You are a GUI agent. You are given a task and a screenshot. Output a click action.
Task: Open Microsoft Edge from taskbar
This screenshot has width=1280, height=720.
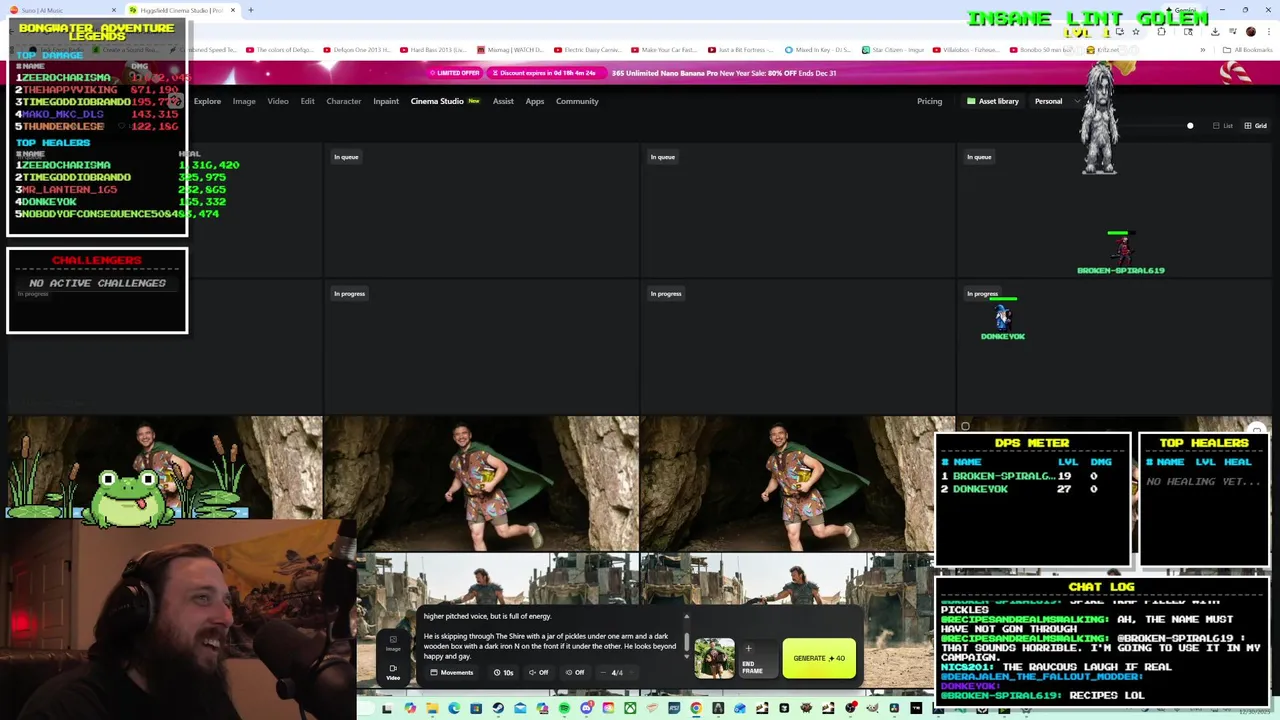click(x=454, y=709)
